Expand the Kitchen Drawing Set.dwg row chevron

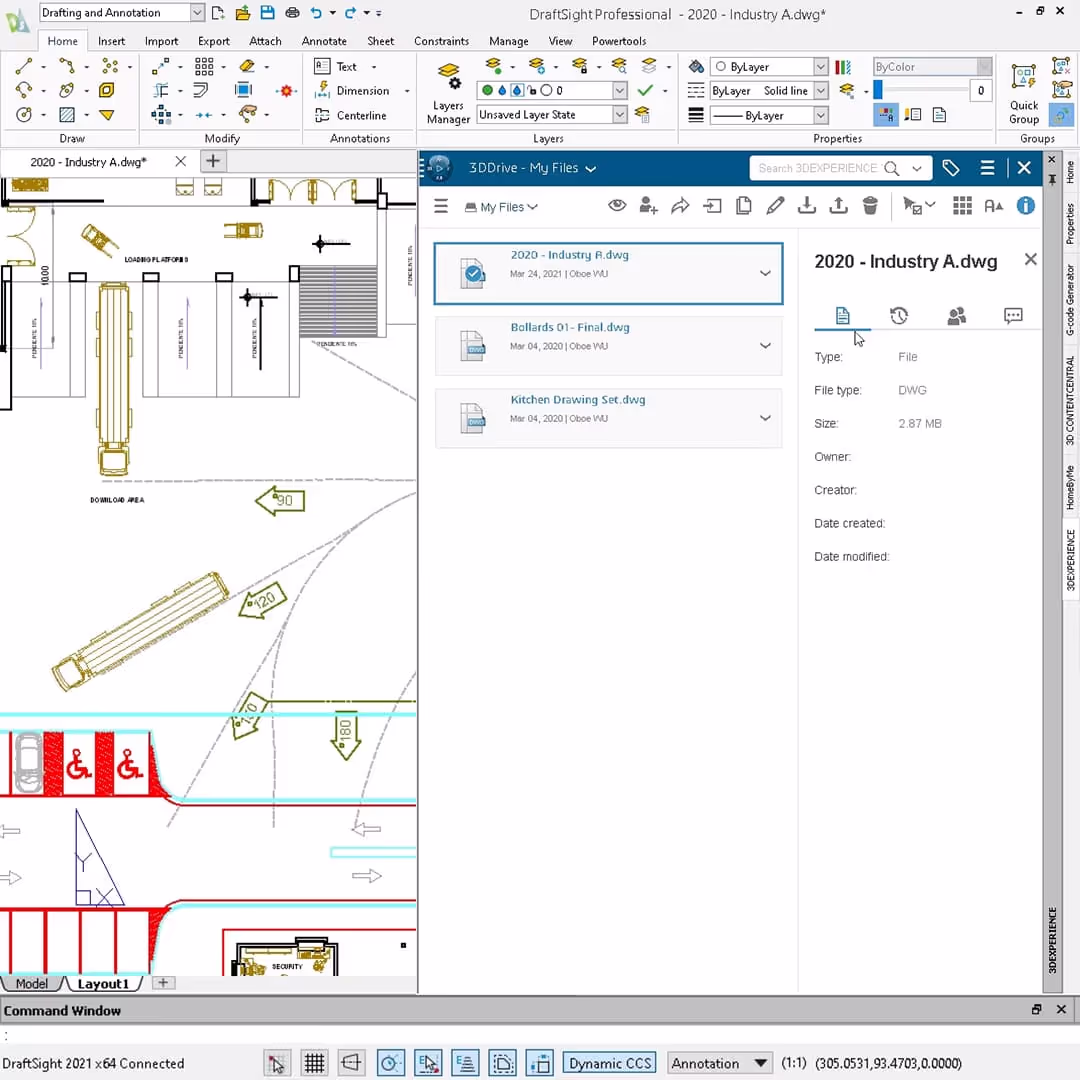765,418
